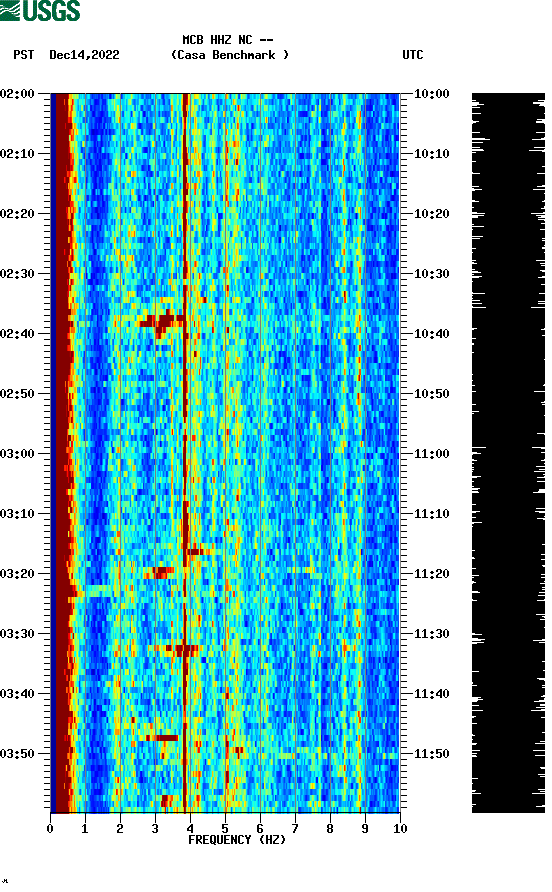Click the 03:10 PST time label
The width and height of the screenshot is (552, 892).
coord(18,514)
